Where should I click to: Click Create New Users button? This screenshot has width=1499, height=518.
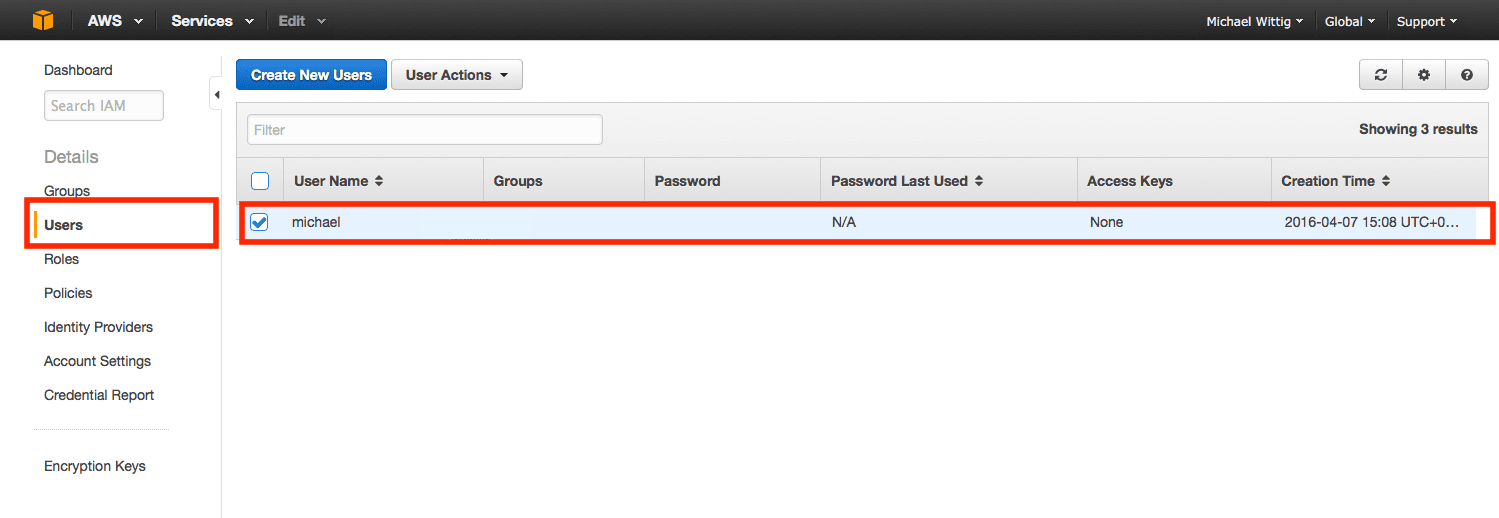click(x=311, y=75)
